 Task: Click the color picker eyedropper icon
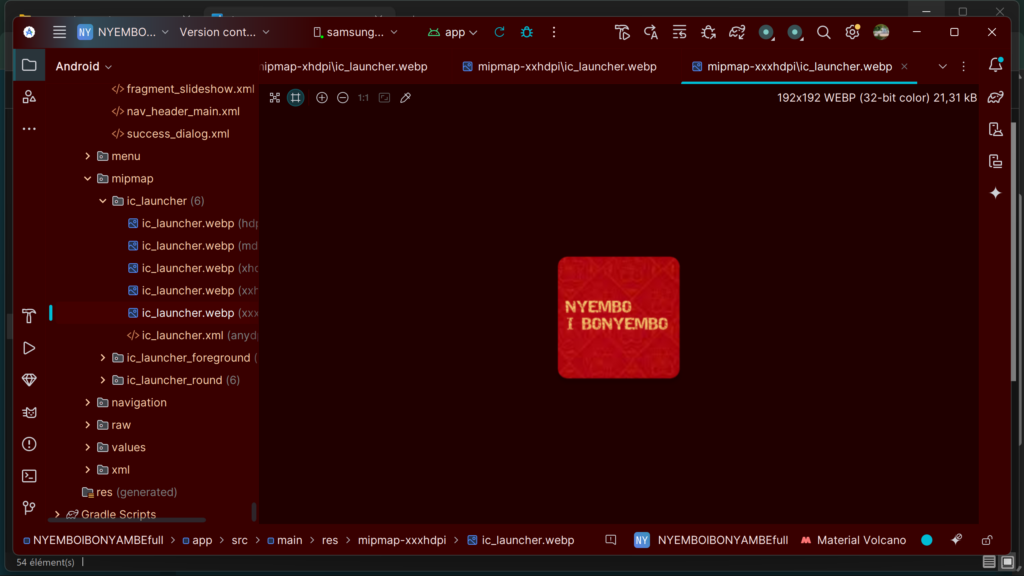tap(405, 98)
